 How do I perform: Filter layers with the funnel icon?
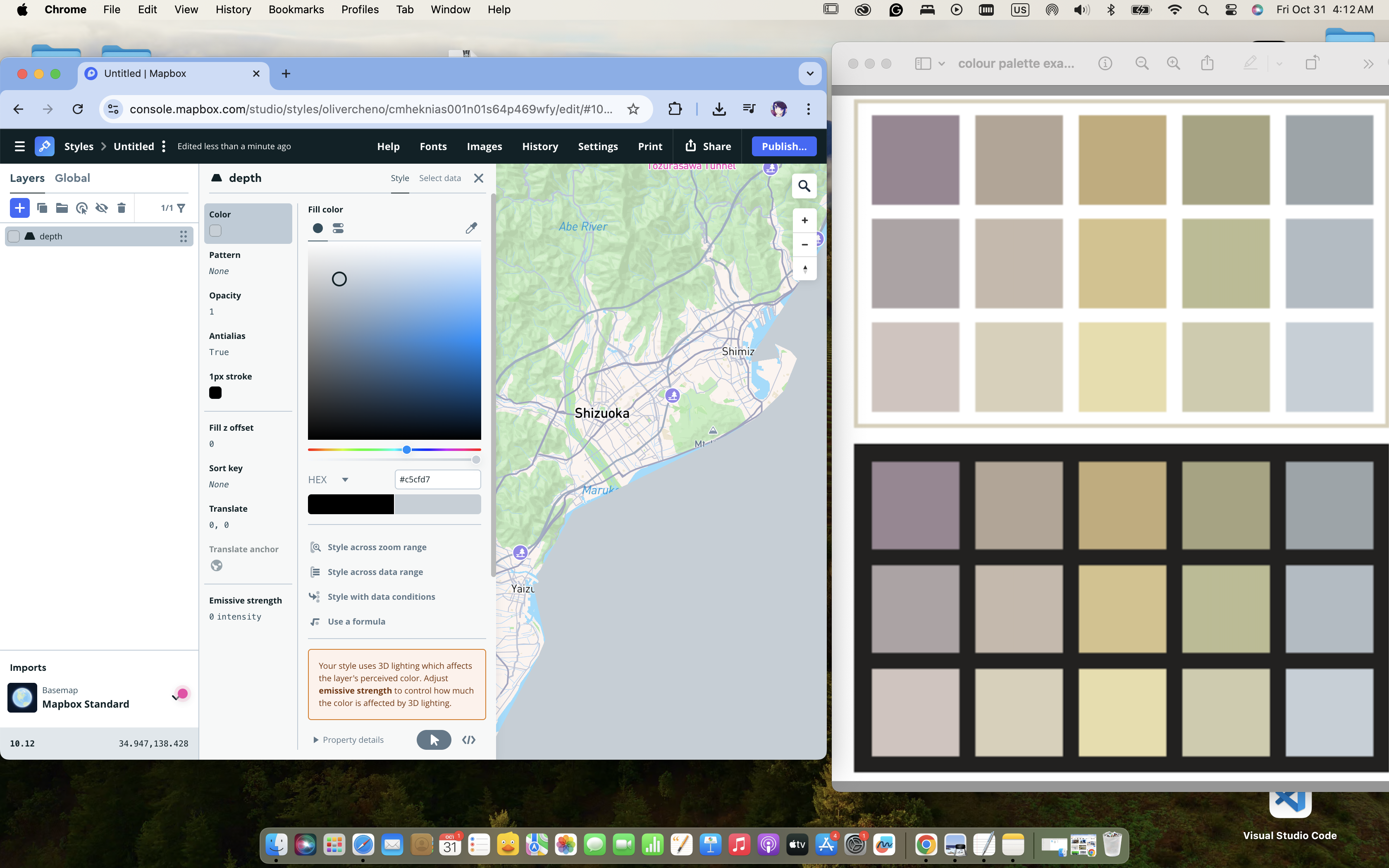pyautogui.click(x=181, y=208)
